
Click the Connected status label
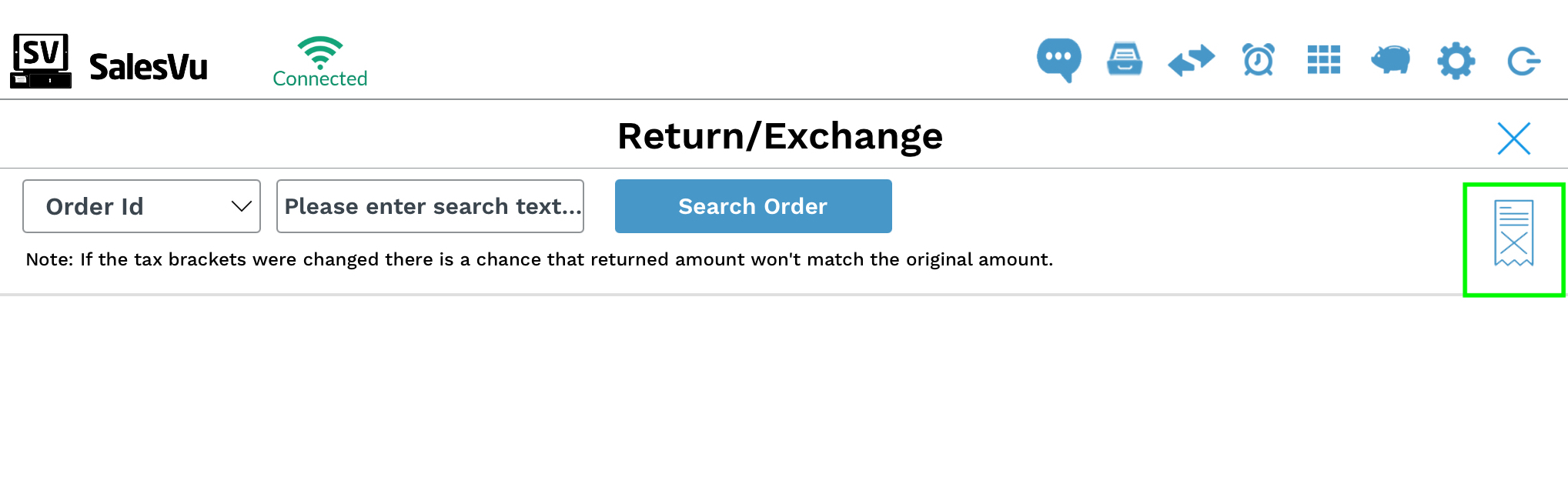click(319, 78)
